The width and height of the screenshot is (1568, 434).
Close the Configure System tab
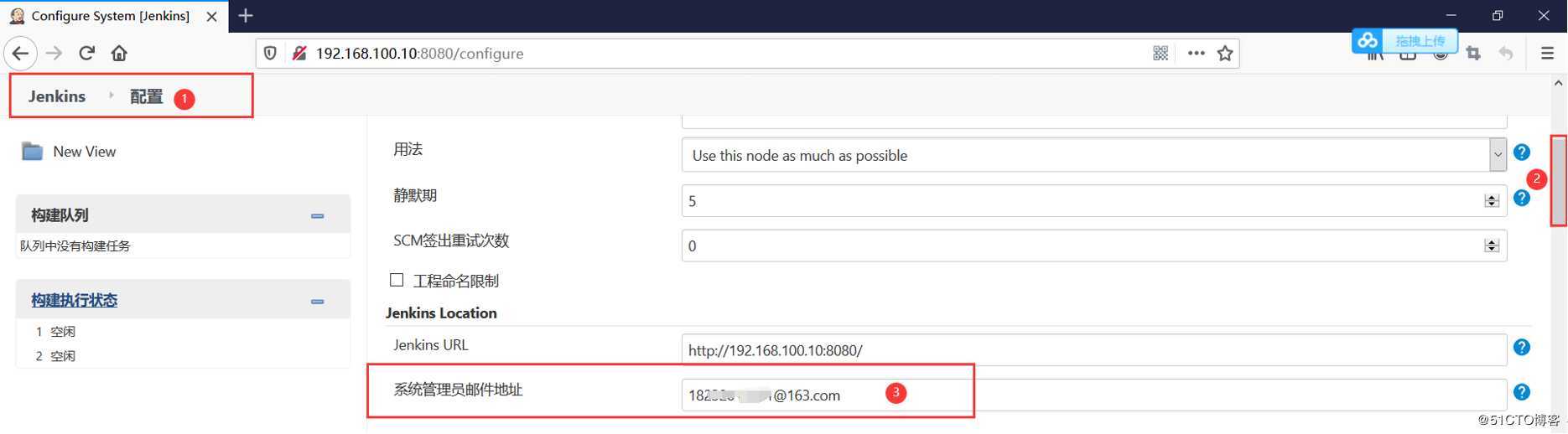point(212,16)
